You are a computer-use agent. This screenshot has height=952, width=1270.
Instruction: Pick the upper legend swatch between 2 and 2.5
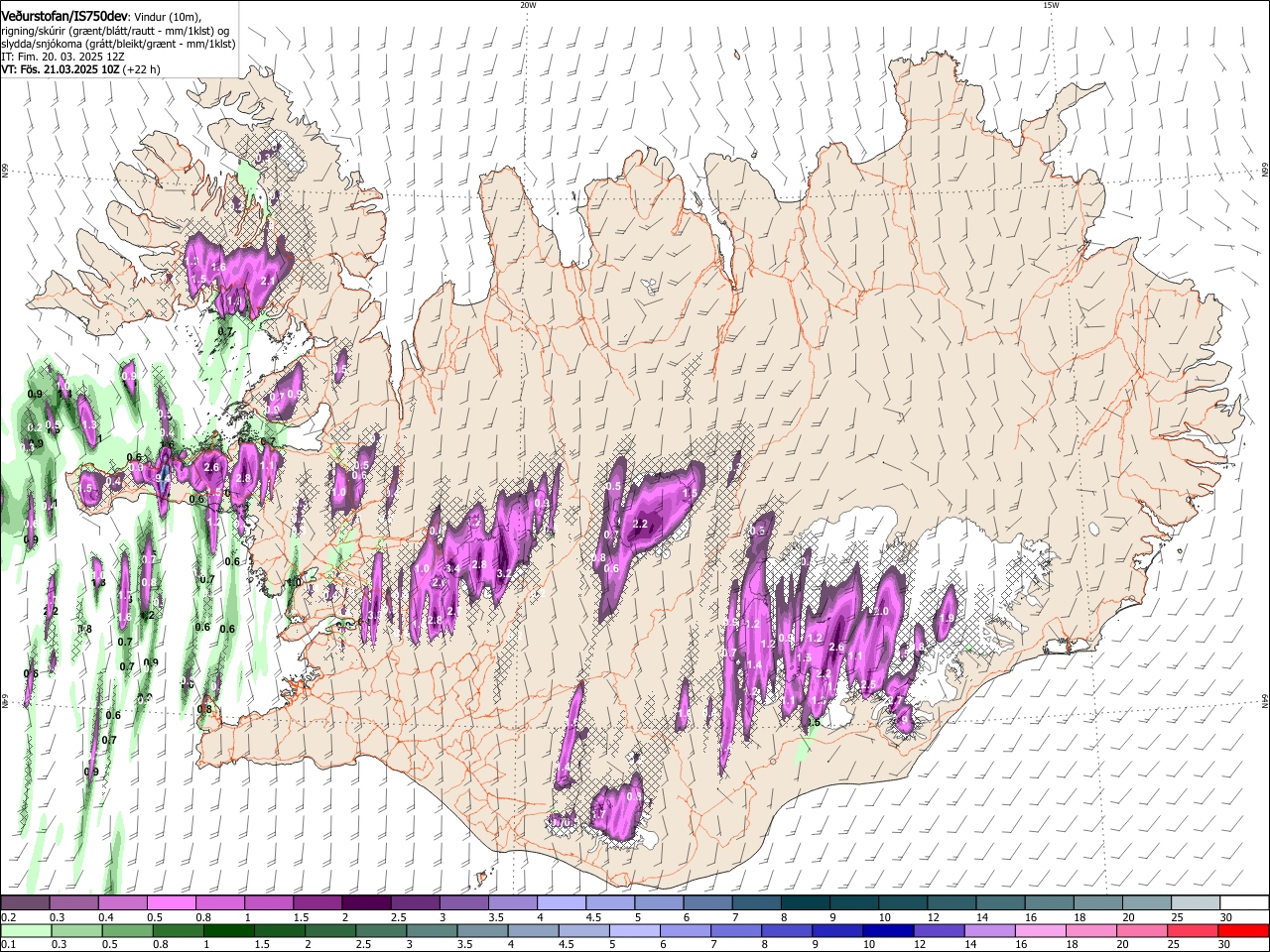pyautogui.click(x=366, y=903)
